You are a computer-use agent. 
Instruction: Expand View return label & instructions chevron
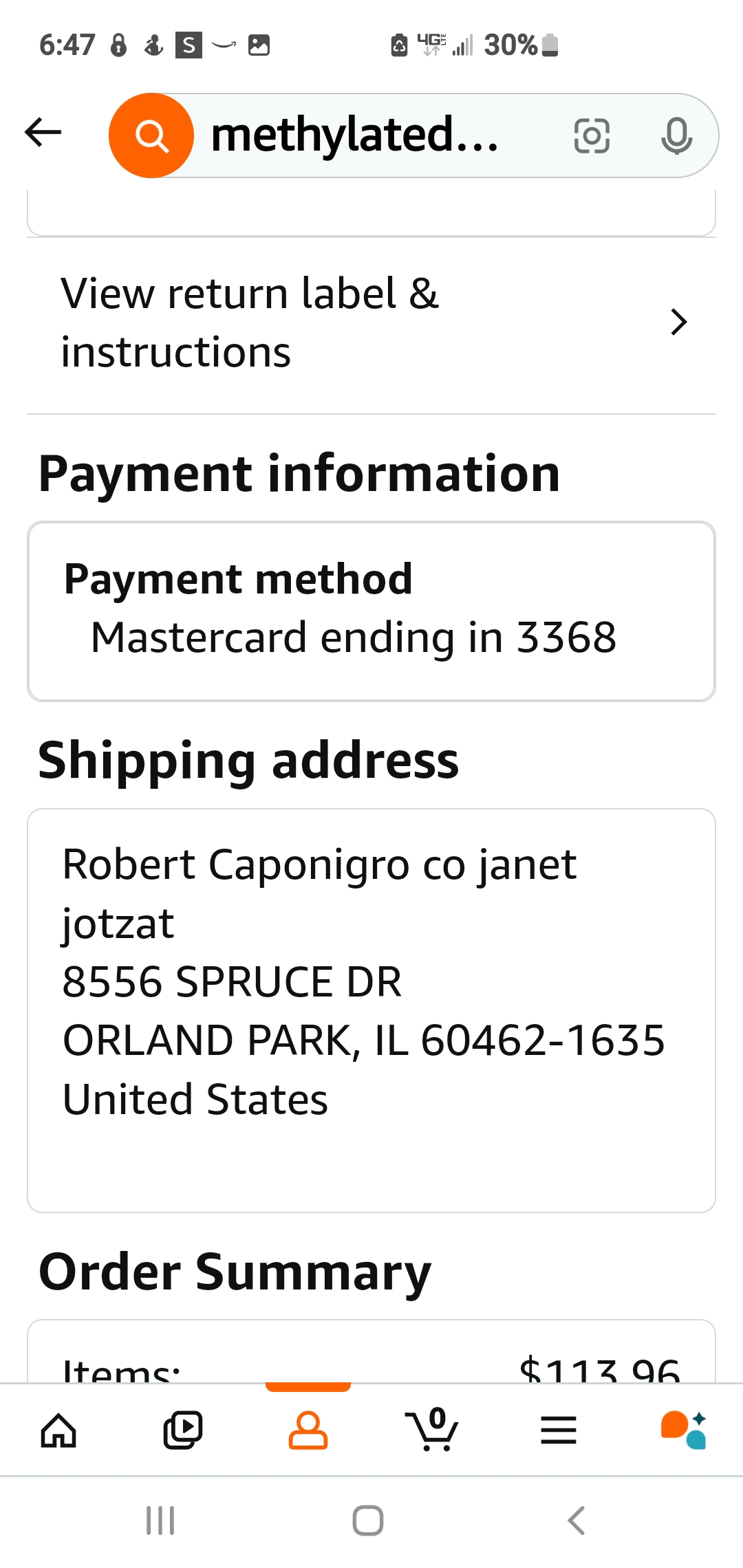tap(679, 322)
